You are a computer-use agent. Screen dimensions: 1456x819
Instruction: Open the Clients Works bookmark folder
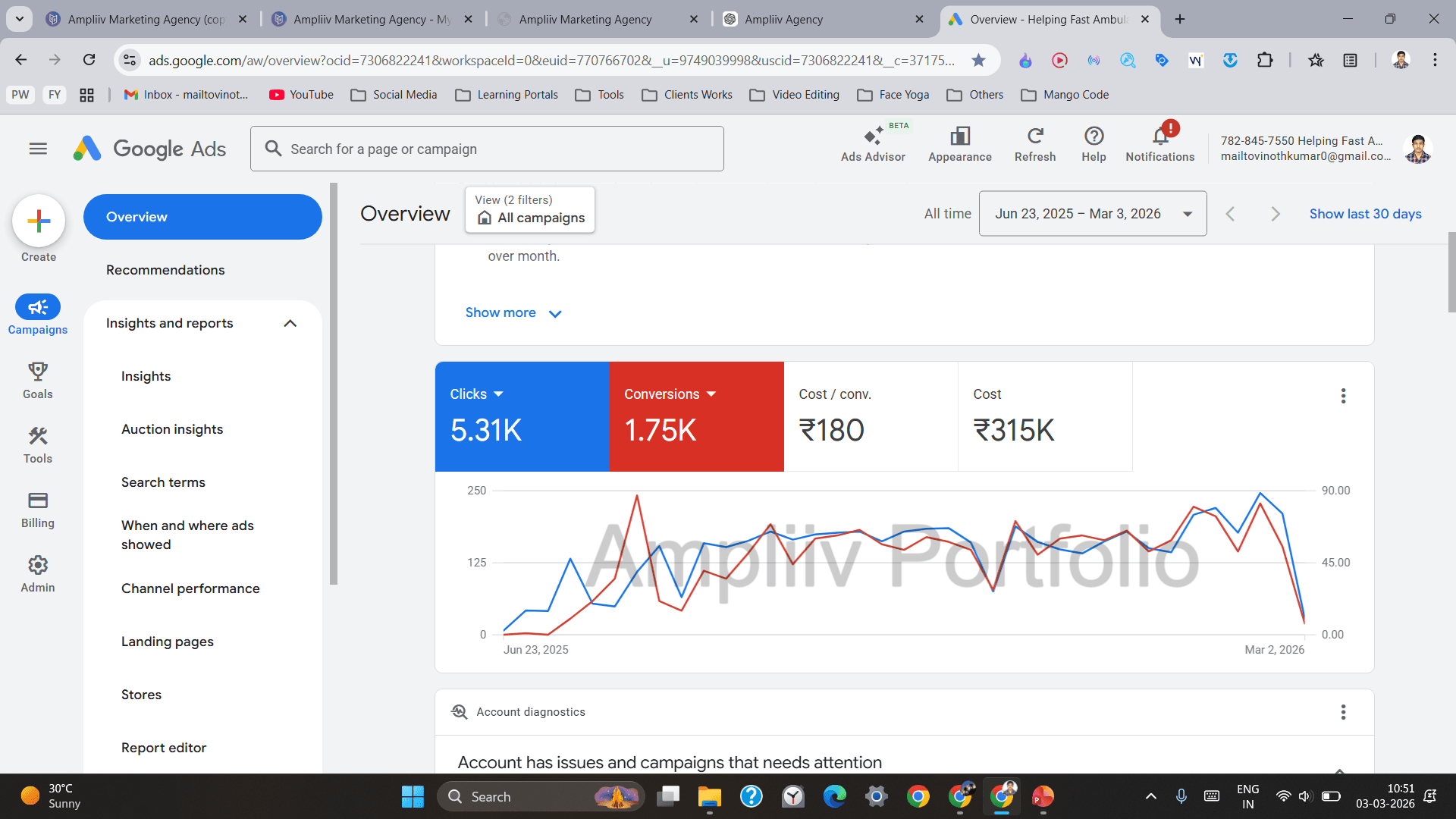pyautogui.click(x=687, y=95)
